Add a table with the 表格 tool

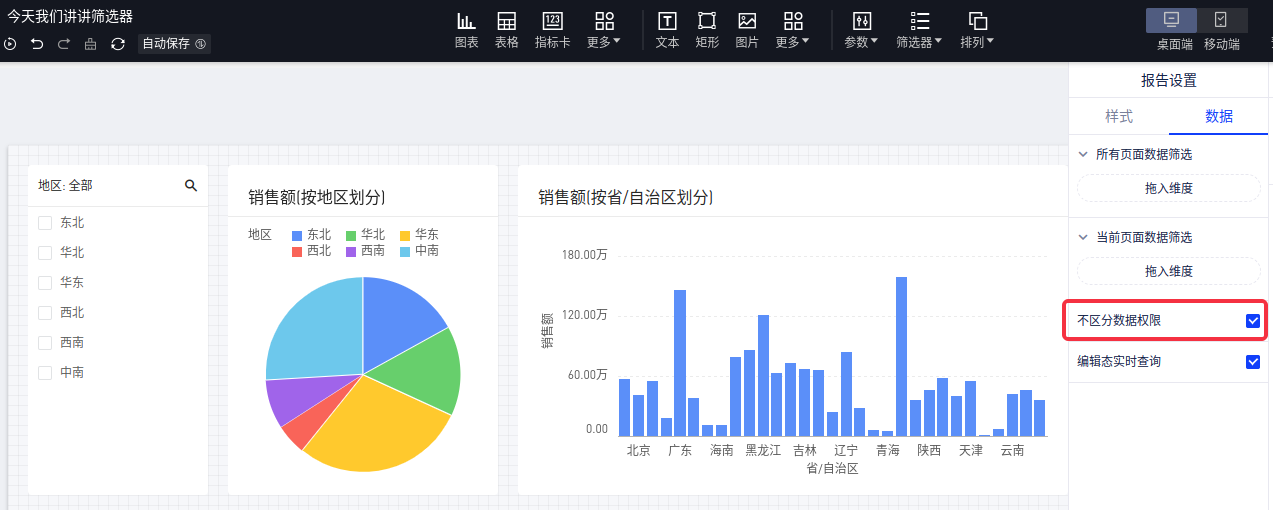(x=507, y=30)
